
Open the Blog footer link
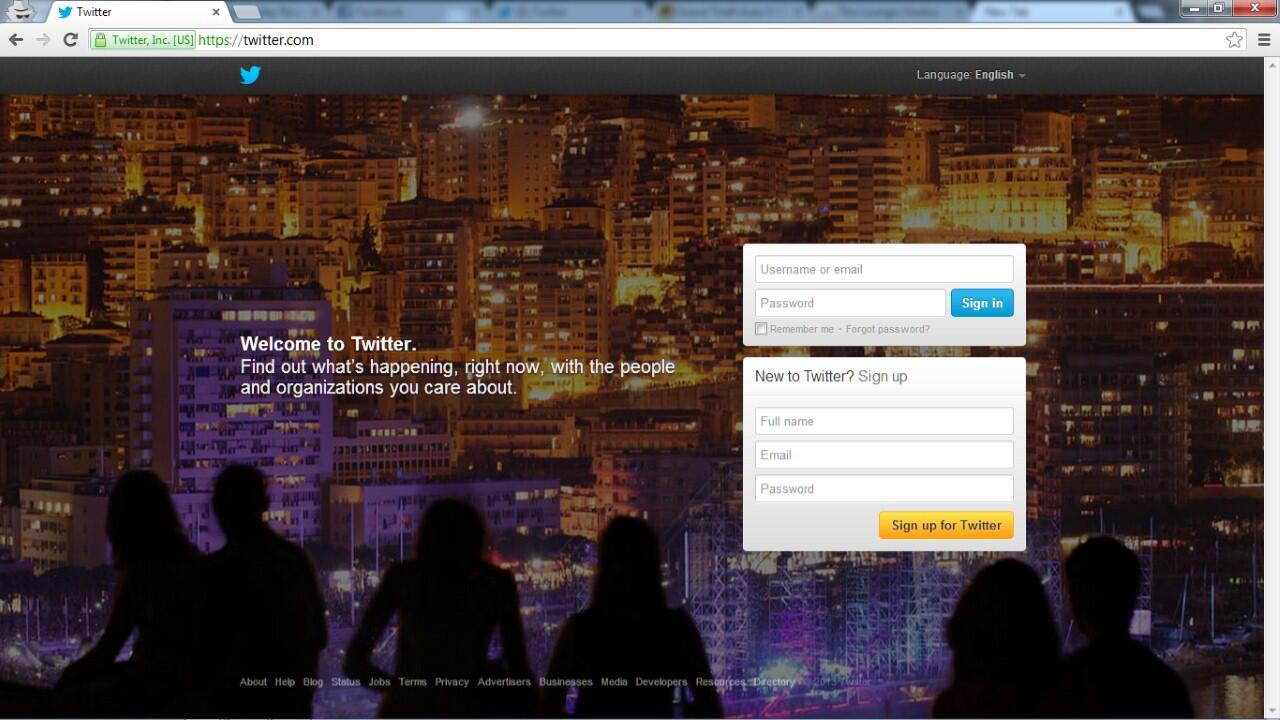coord(313,682)
